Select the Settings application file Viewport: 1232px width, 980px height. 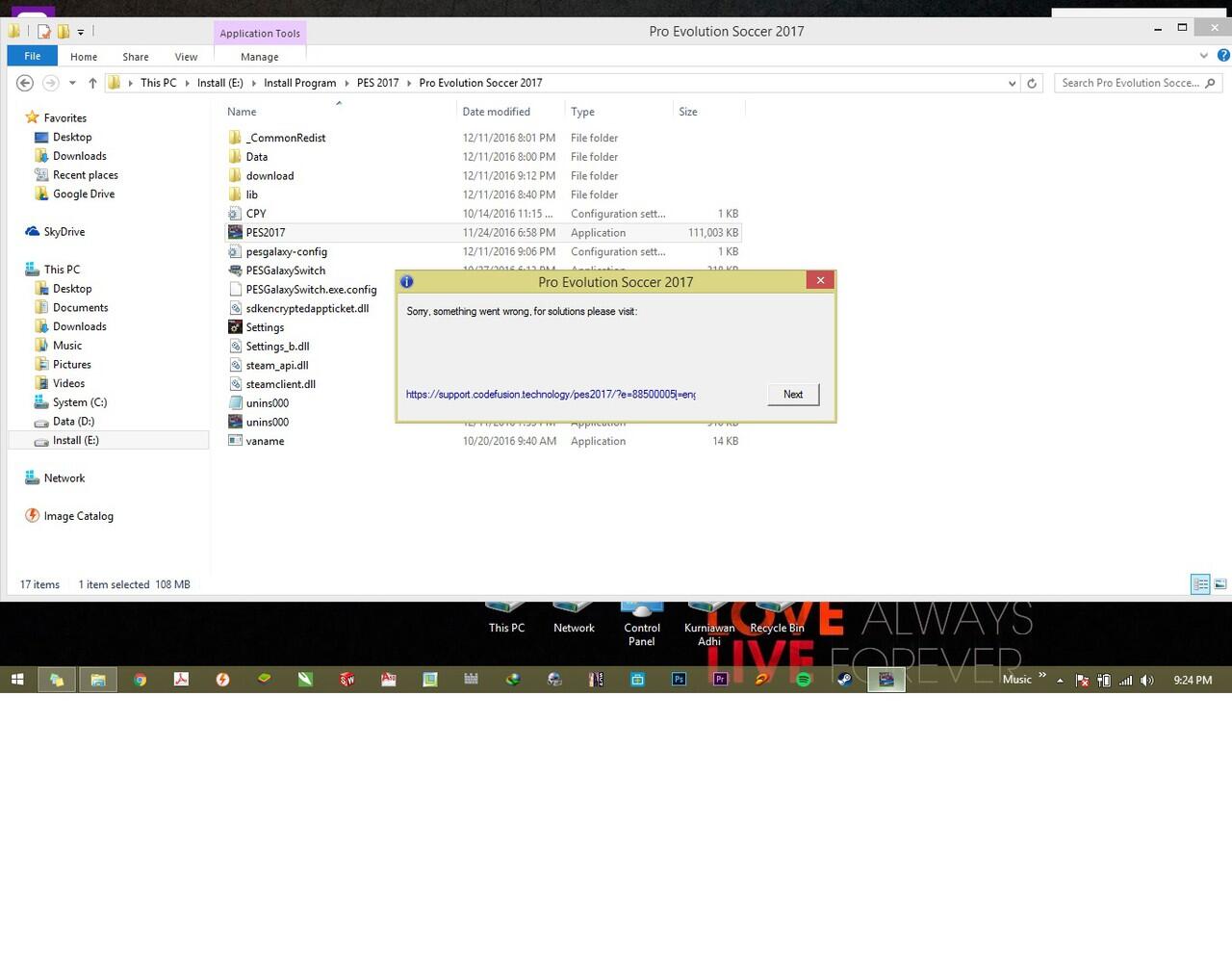pos(265,327)
